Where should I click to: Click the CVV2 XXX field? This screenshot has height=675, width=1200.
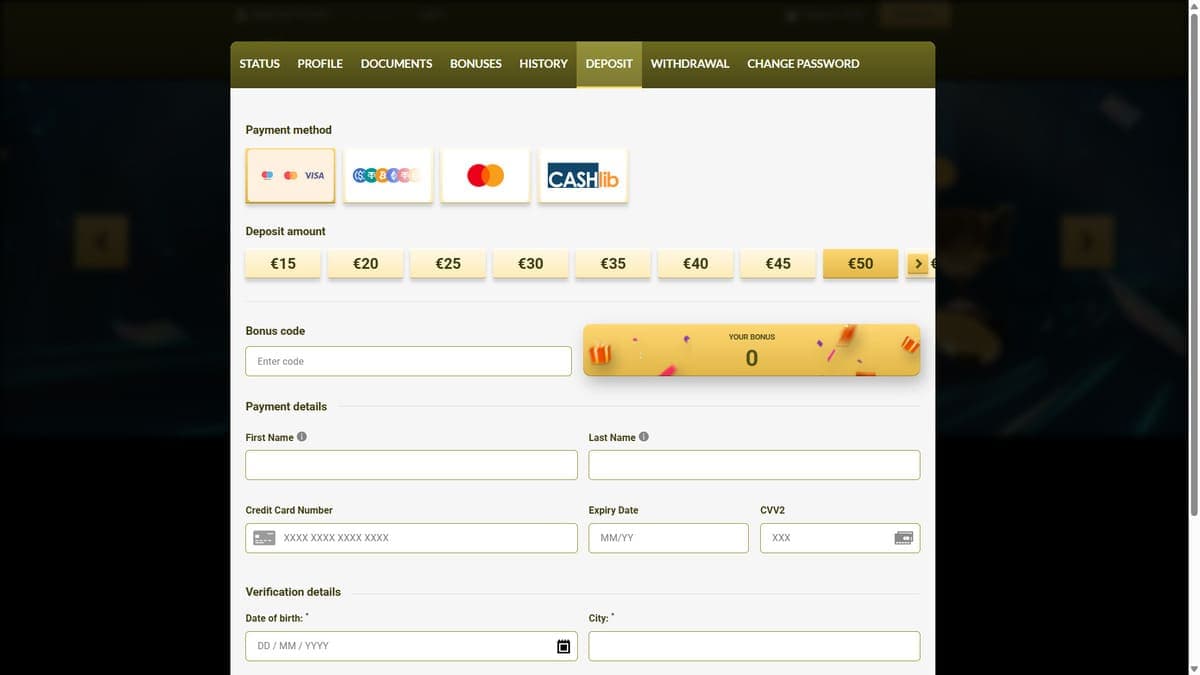click(840, 538)
